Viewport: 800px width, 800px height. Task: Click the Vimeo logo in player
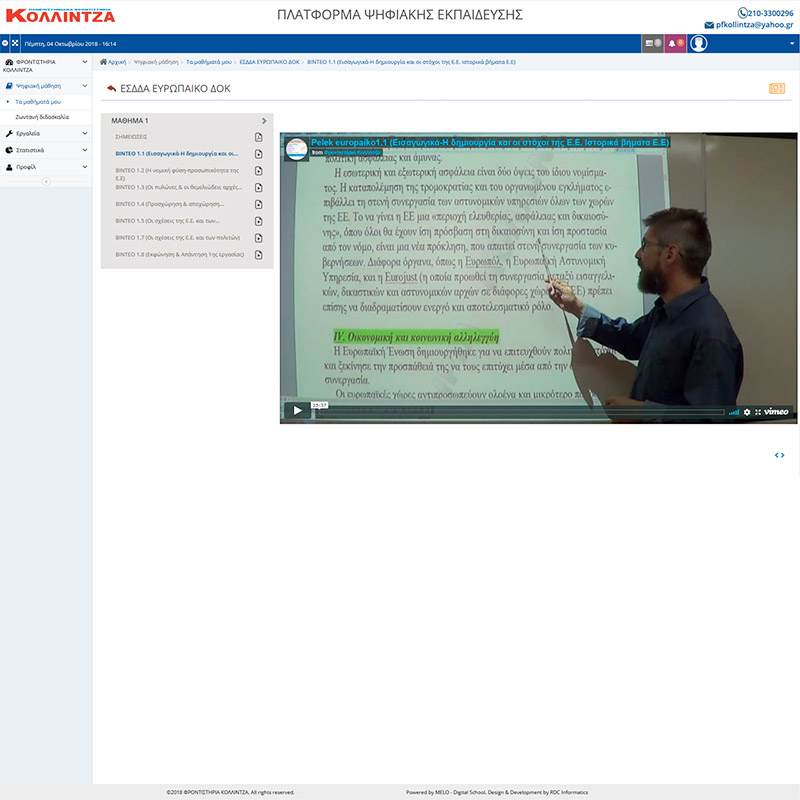[777, 412]
